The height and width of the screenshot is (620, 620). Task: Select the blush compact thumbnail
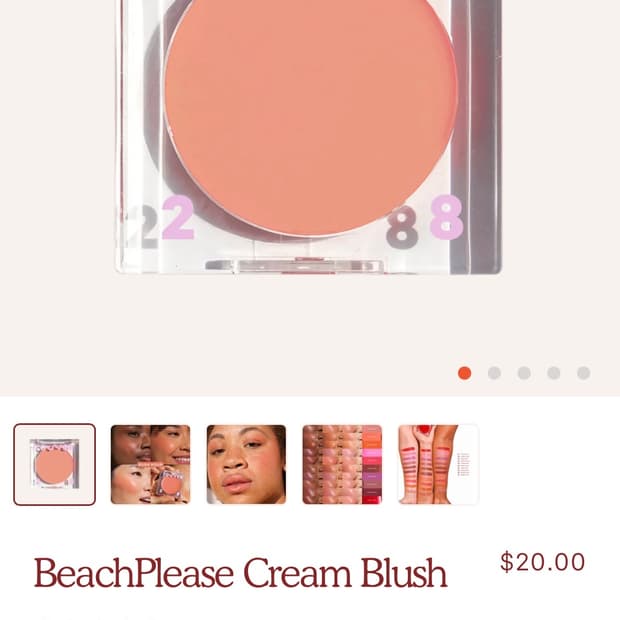(x=55, y=464)
